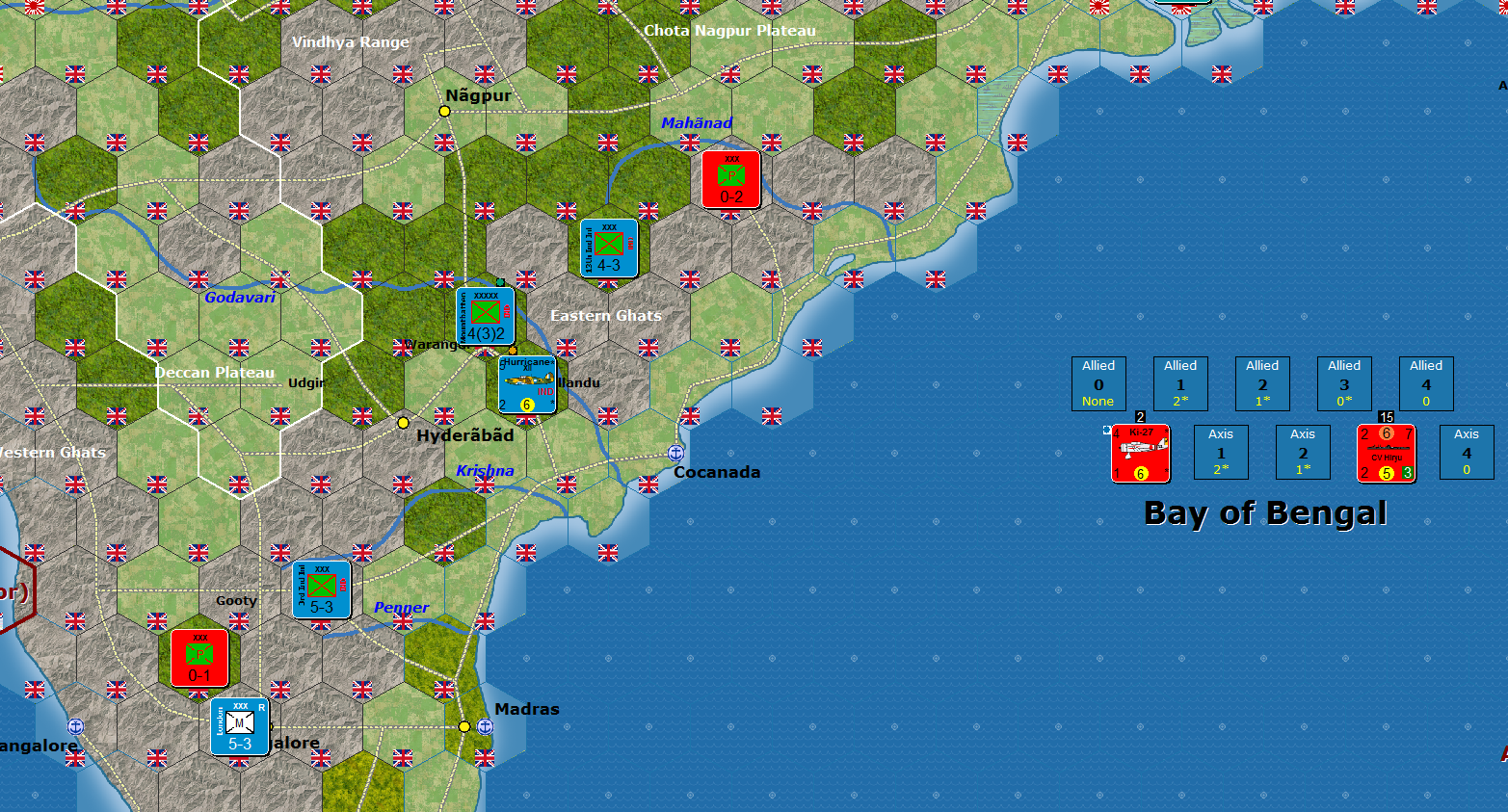Screen dimensions: 1508x812
Task: Click the orange marker above Hurricane counter
Action: (x=513, y=351)
